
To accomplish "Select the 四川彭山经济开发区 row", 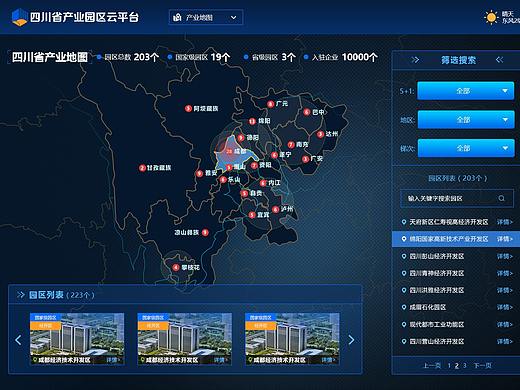I will click(457, 256).
